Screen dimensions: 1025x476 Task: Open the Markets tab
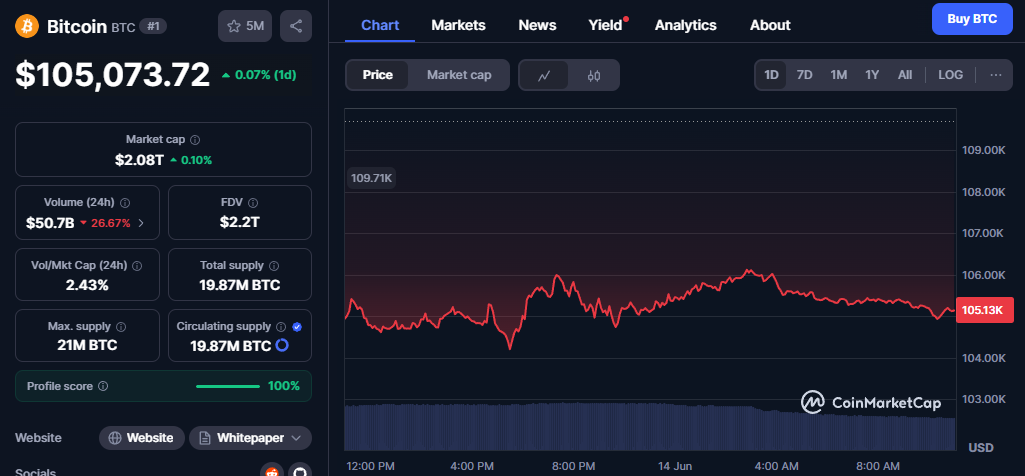458,26
